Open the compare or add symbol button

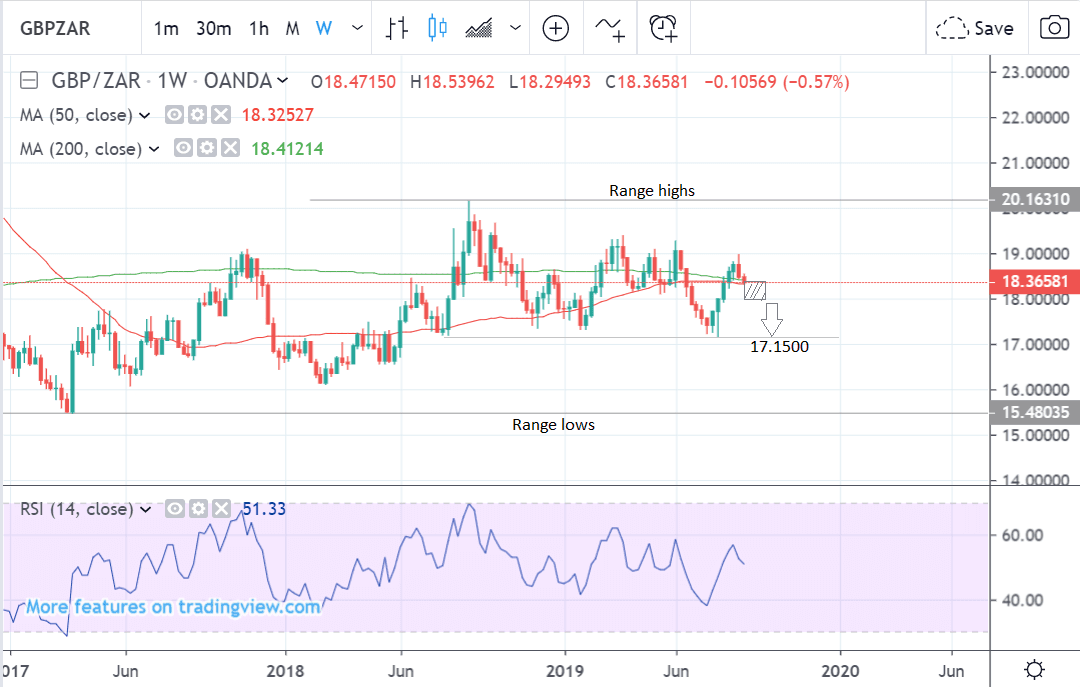(556, 28)
